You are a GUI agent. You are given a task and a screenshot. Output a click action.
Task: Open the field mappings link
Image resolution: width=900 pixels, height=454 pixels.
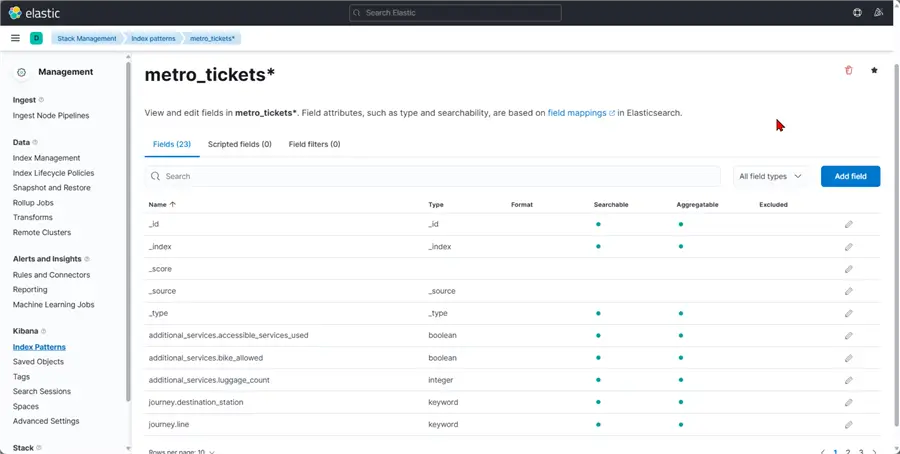[x=581, y=113]
